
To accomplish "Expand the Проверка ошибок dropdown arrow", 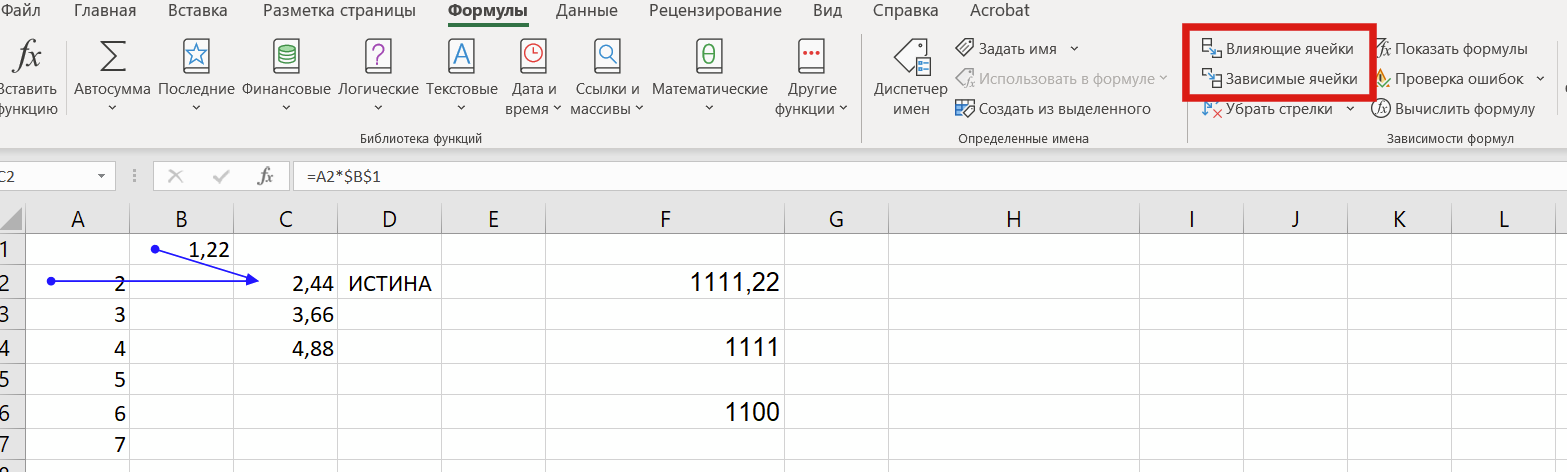I will [x=1540, y=78].
